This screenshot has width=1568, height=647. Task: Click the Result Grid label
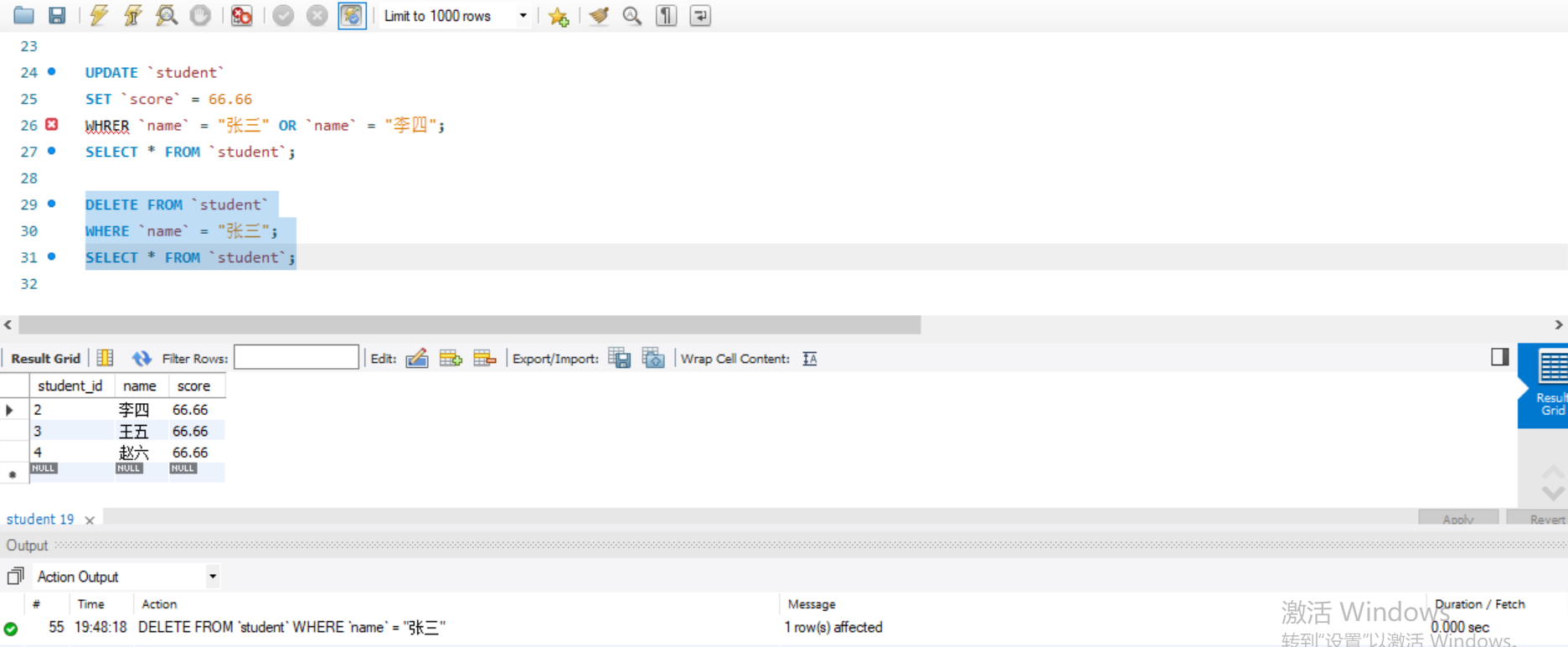45,359
